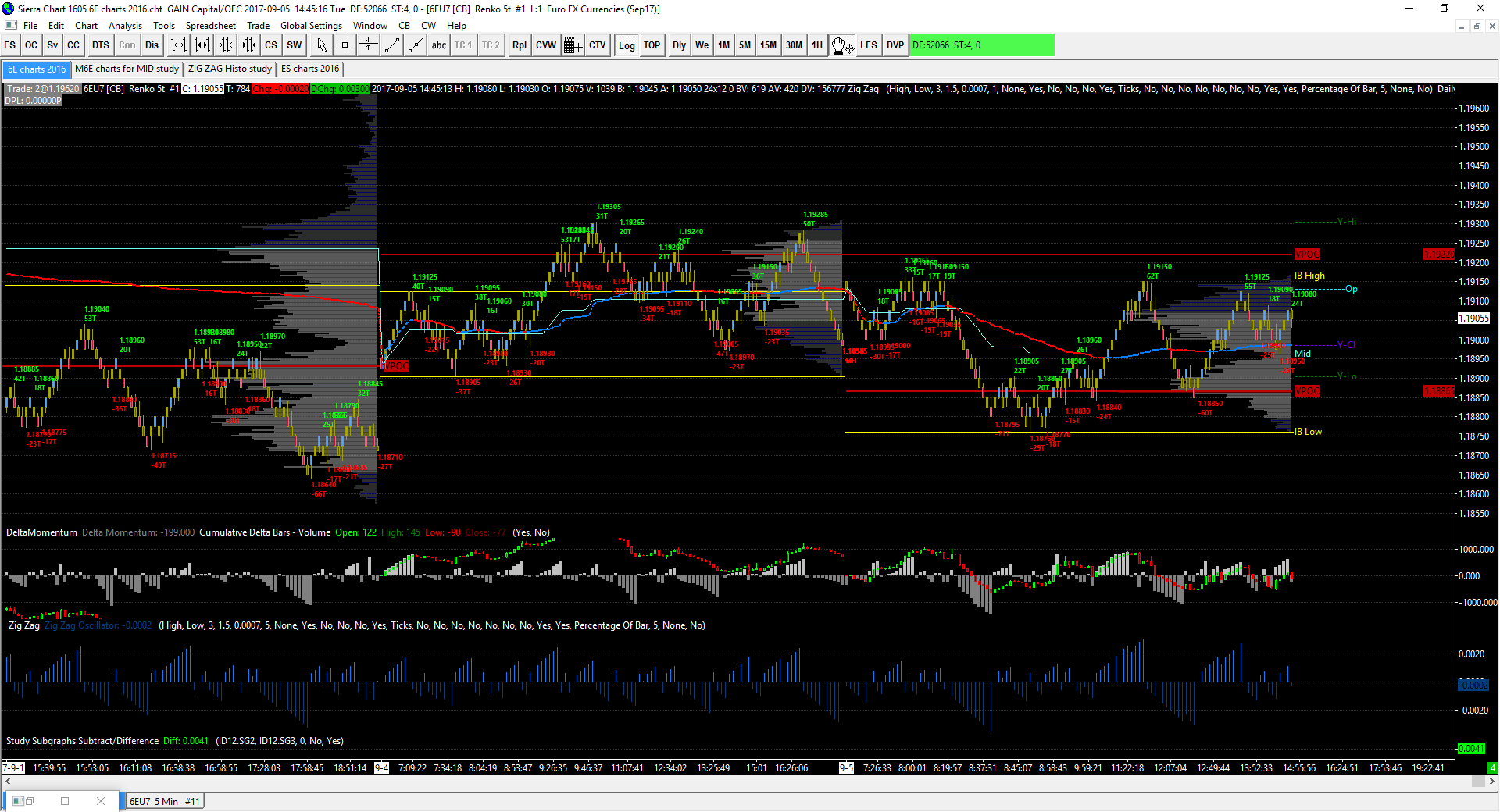Switch to M6E charts for MID study tab
Viewport: 1500px width, 812px height.
pos(127,69)
